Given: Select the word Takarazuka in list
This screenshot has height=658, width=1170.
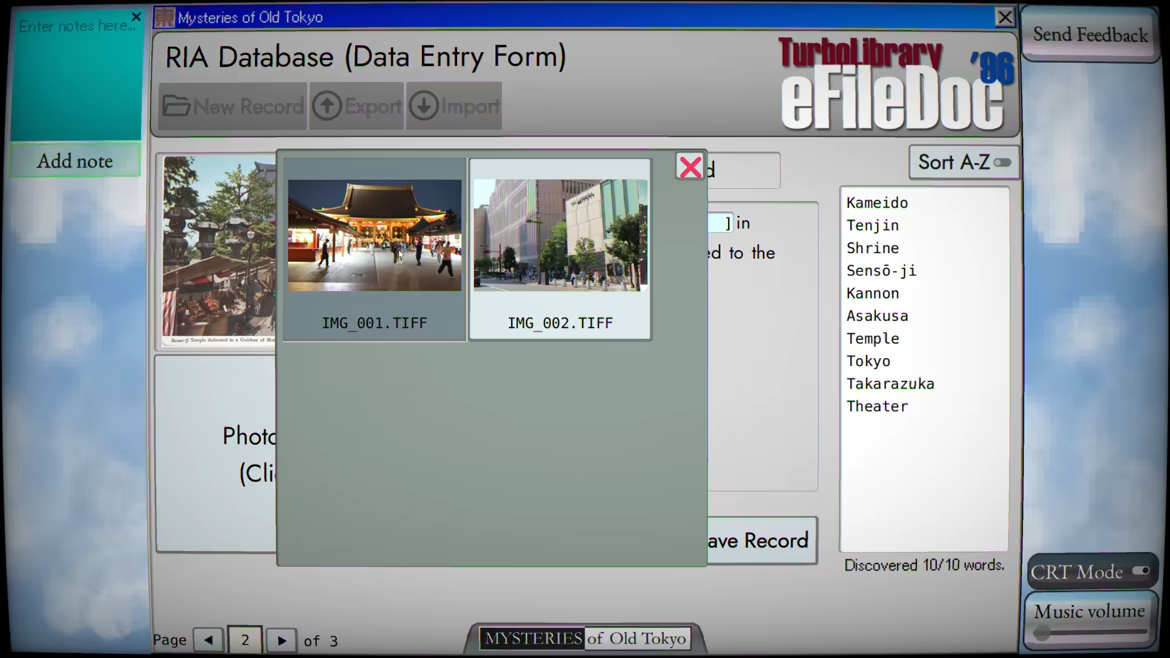Looking at the screenshot, I should pyautogui.click(x=889, y=383).
